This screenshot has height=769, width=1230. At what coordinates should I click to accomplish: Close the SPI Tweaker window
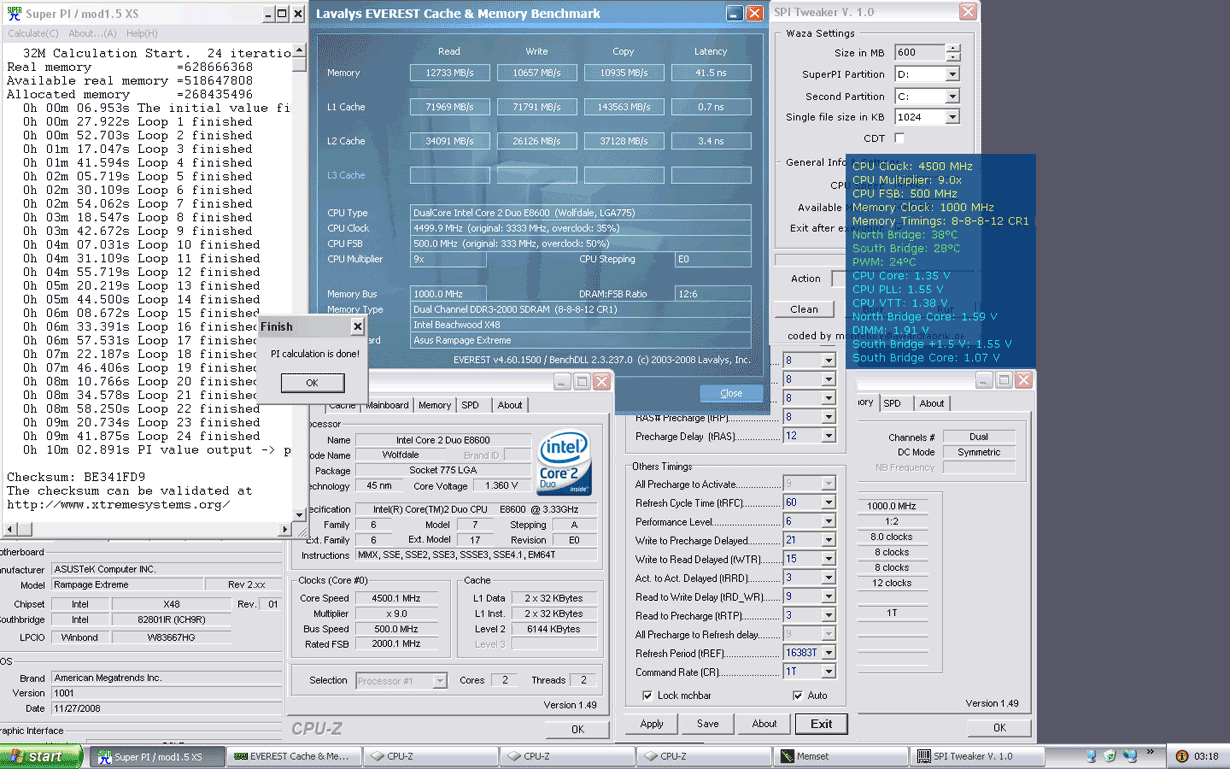[x=968, y=12]
